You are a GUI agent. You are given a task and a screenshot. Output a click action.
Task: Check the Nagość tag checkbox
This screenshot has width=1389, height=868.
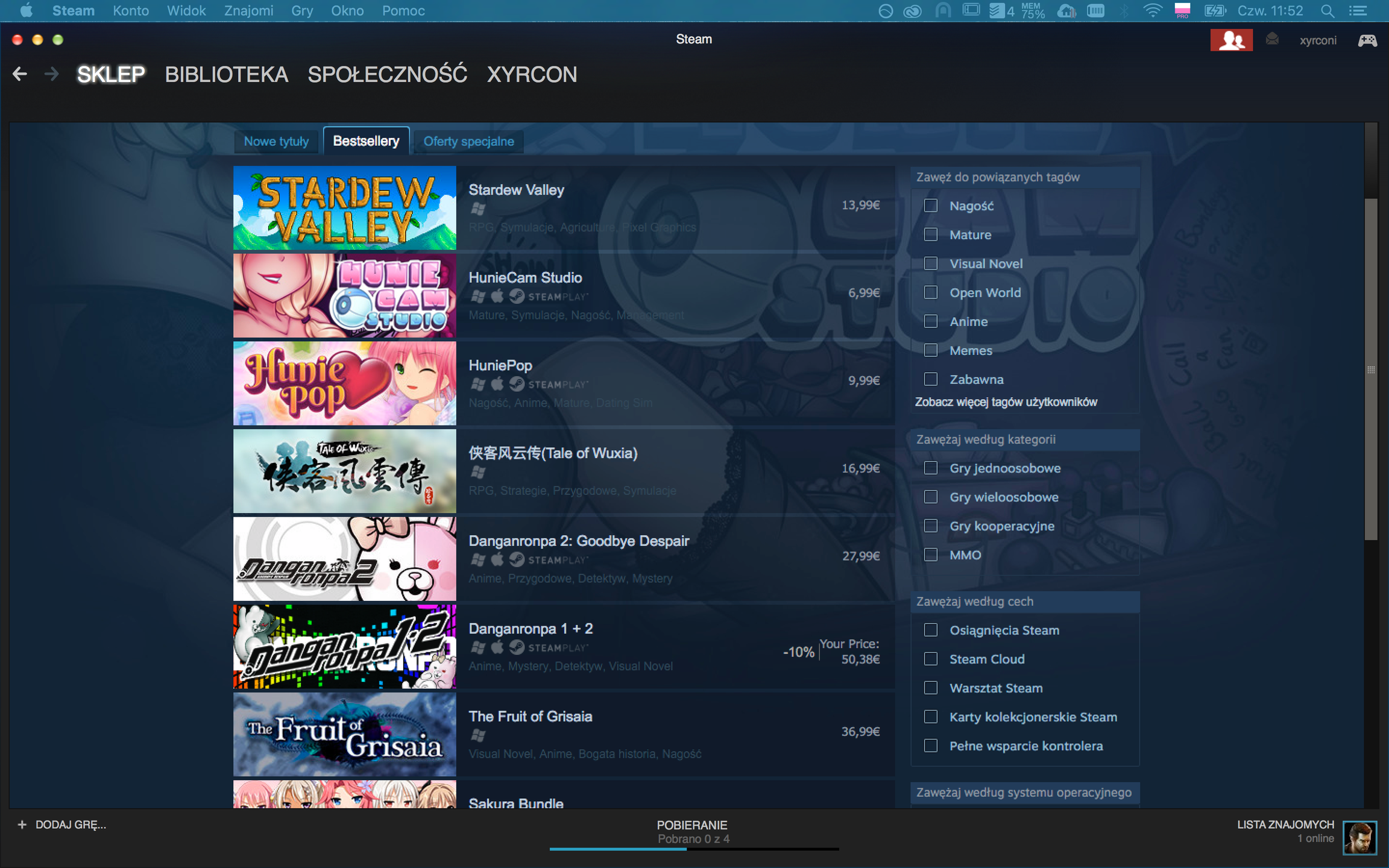(931, 206)
